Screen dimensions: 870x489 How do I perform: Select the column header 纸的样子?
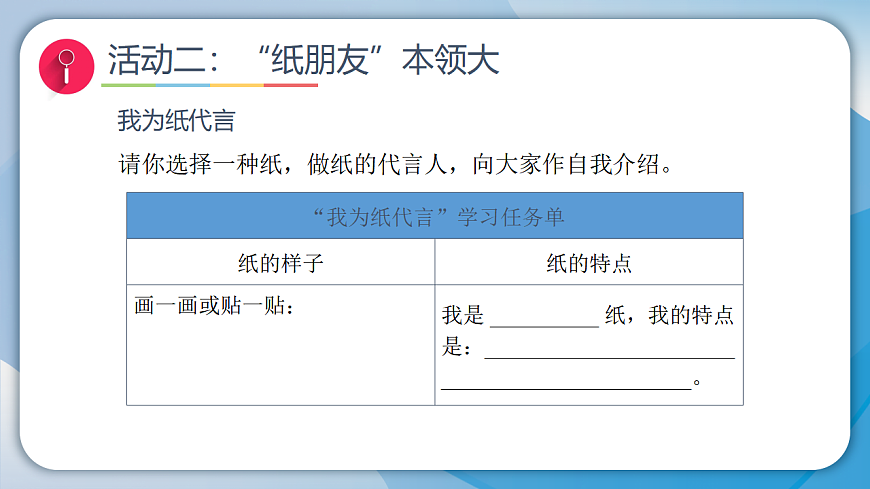[281, 263]
